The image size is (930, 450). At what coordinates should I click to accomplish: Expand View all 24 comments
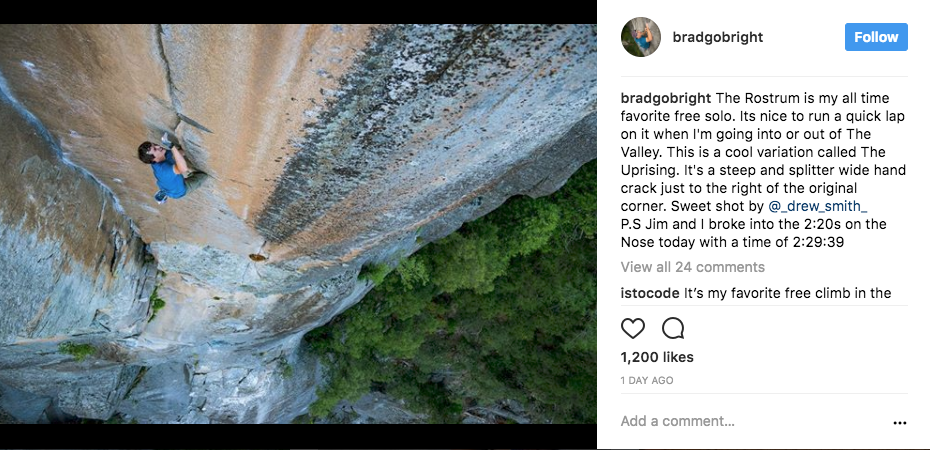pyautogui.click(x=692, y=267)
